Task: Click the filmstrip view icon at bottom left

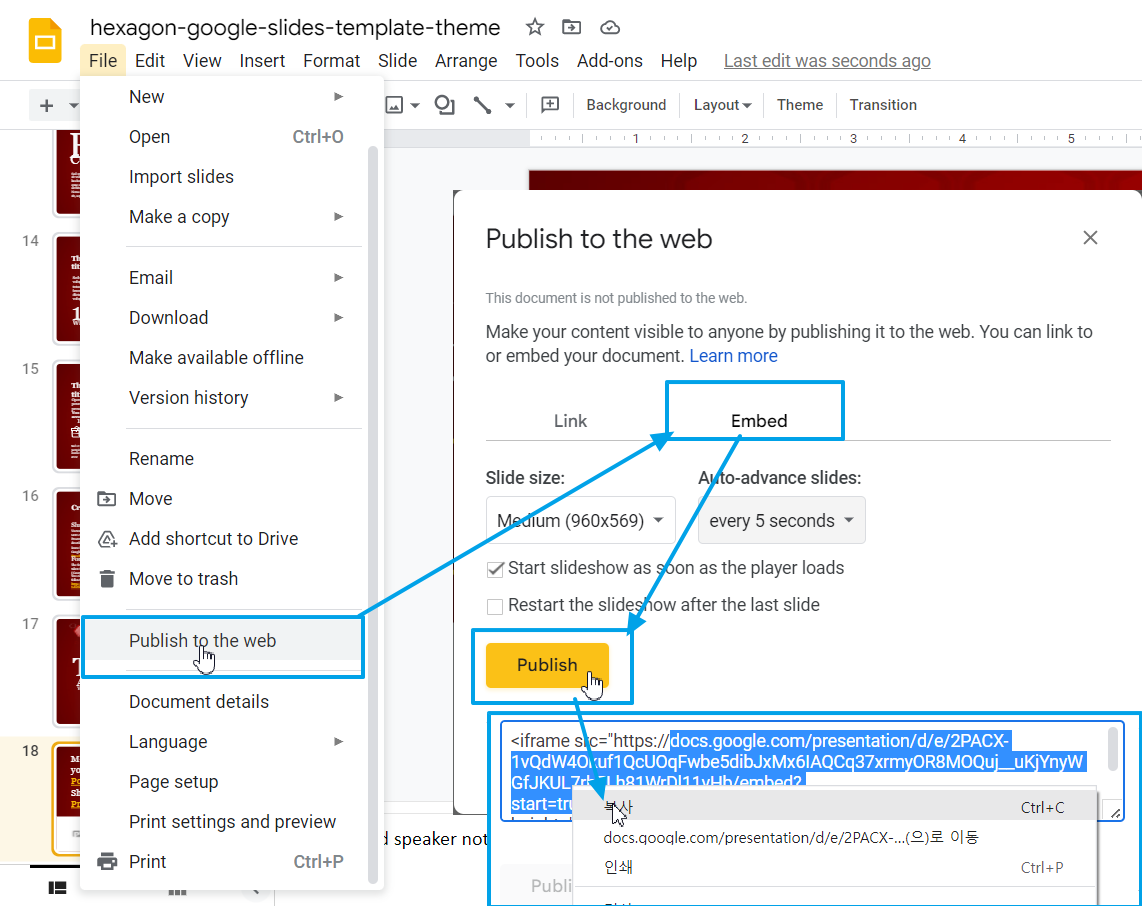Action: [x=58, y=888]
